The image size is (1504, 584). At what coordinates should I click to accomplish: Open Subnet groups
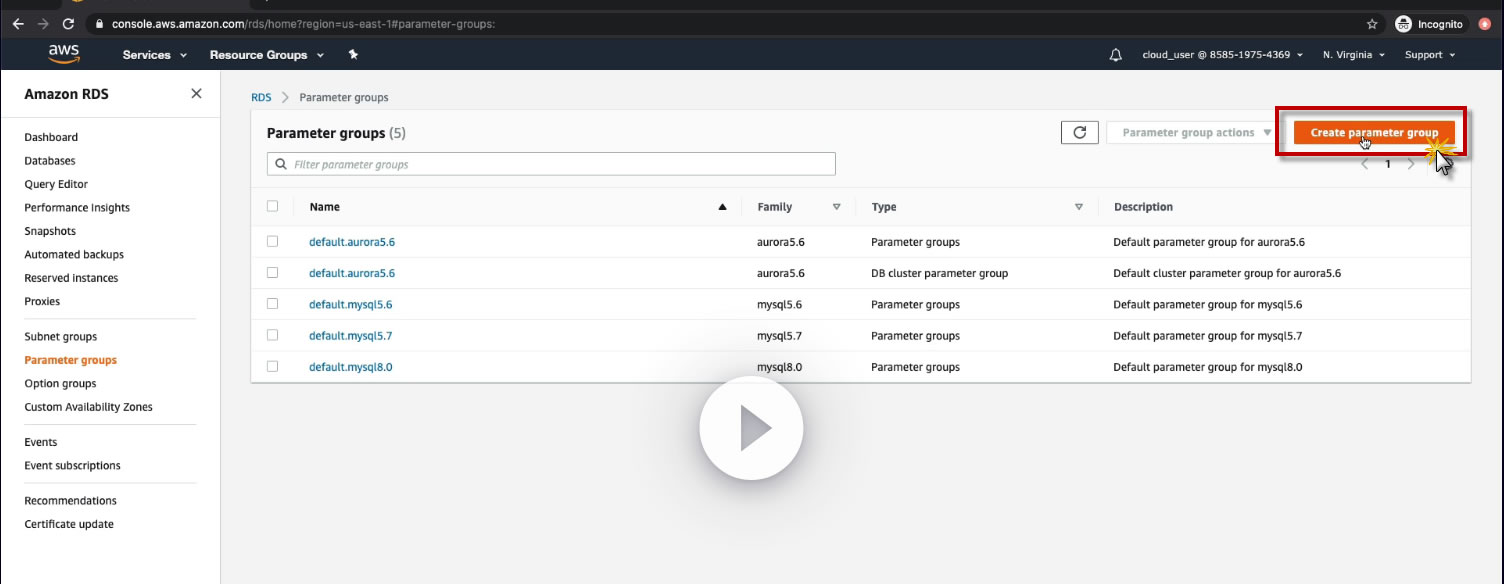pos(61,336)
